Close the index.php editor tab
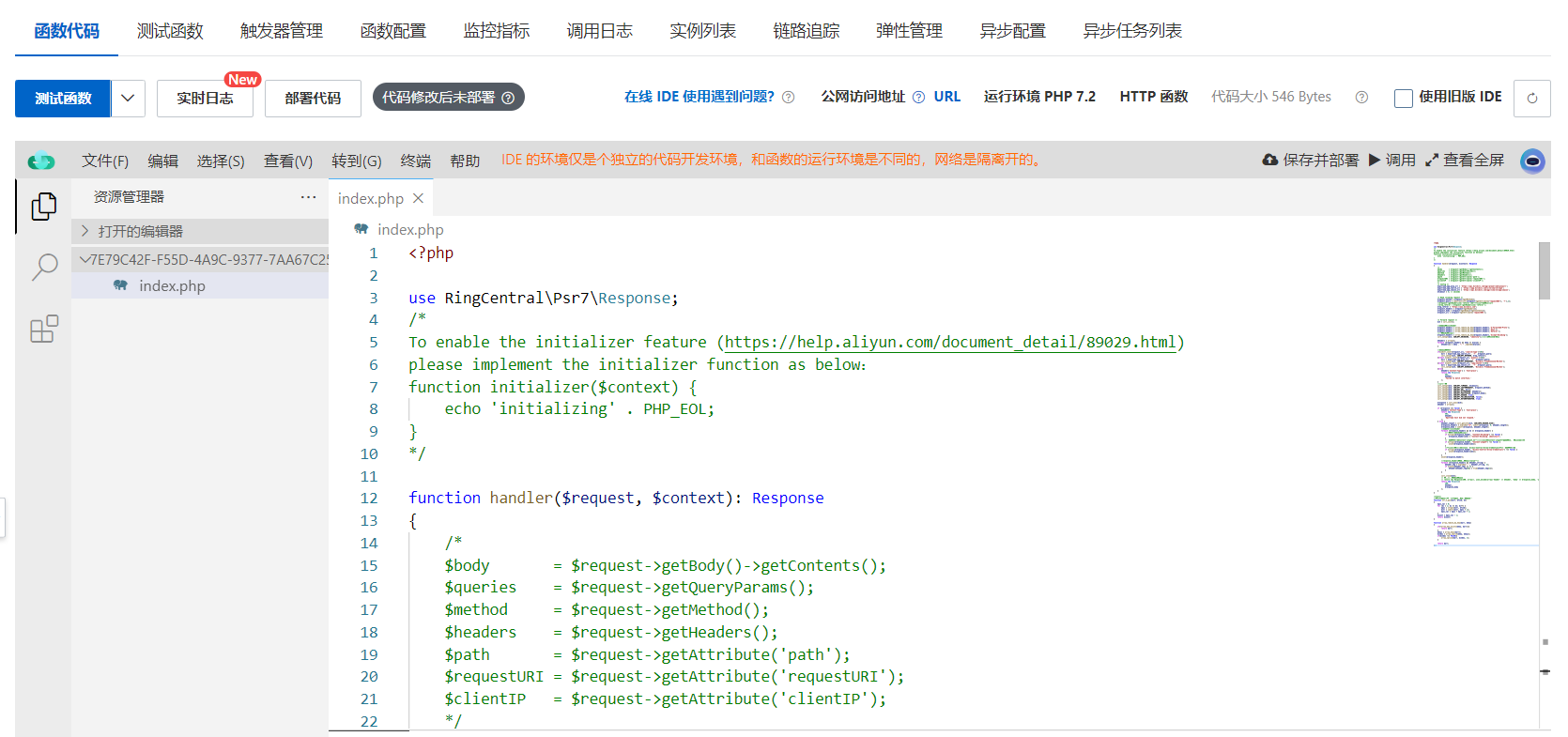The height and width of the screenshot is (737, 1568). coord(418,198)
